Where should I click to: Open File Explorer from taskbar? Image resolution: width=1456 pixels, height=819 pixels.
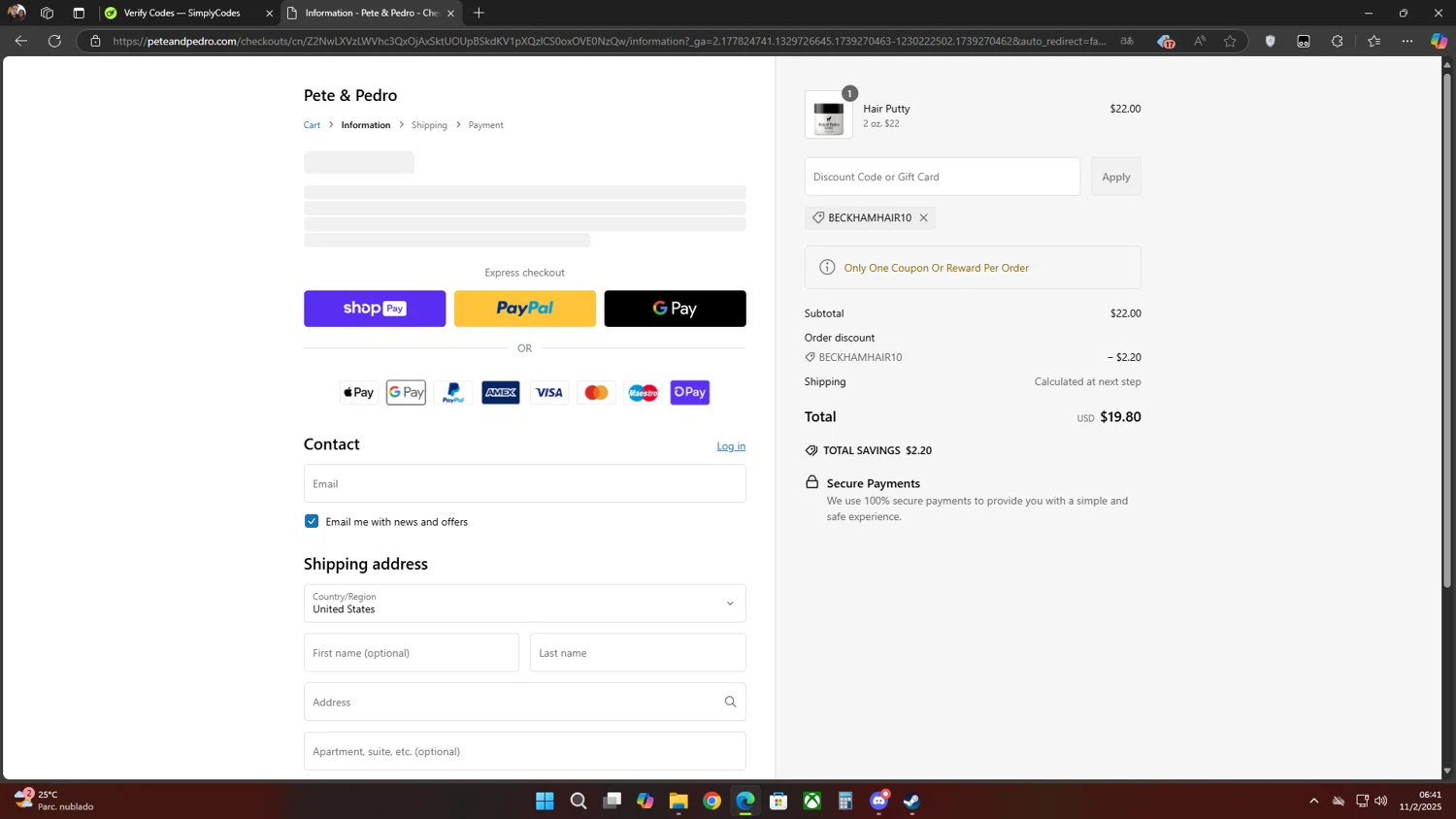(x=678, y=801)
